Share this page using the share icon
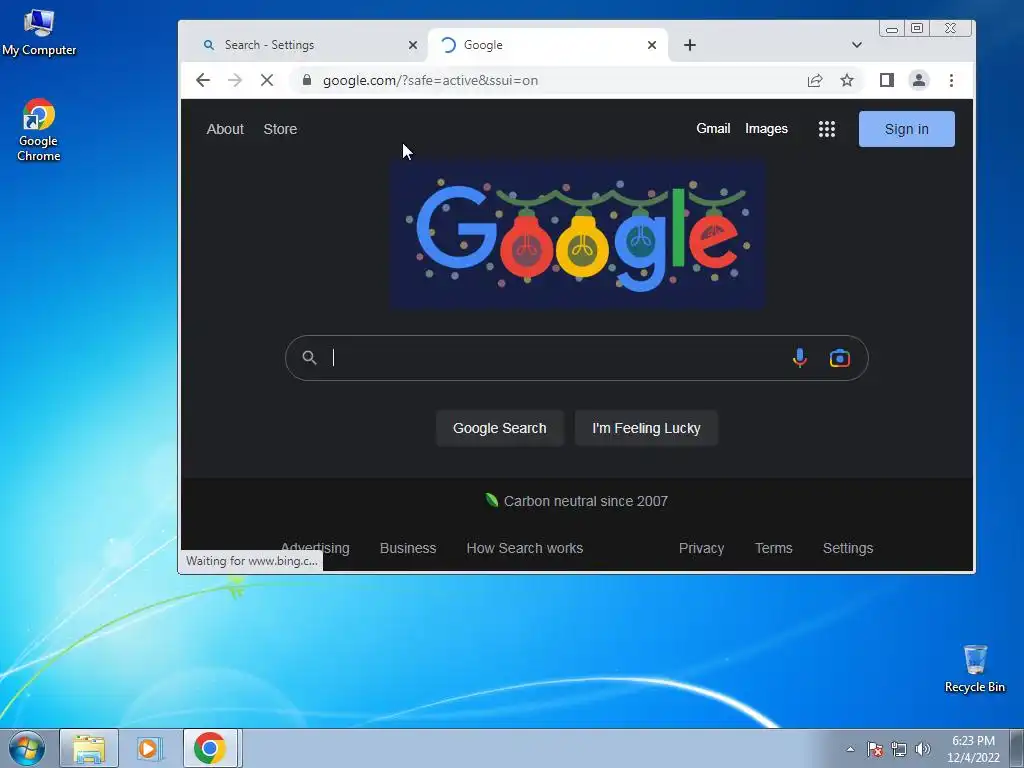Viewport: 1024px width, 768px height. (814, 80)
